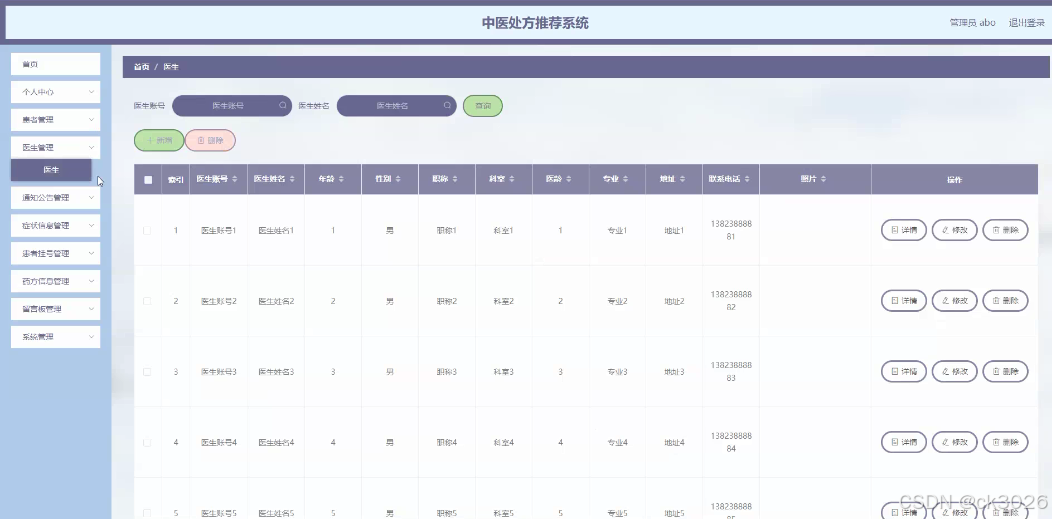The image size is (1052, 519).
Task: Click the 索引 column header
Action: click(175, 180)
